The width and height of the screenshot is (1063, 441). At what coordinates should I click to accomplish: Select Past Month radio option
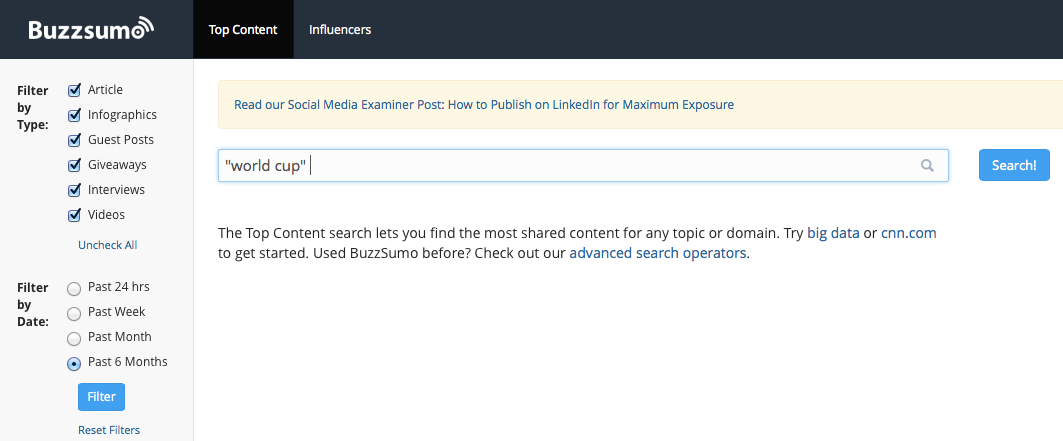click(74, 338)
